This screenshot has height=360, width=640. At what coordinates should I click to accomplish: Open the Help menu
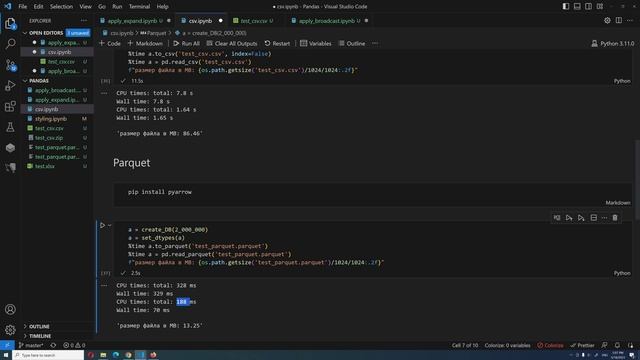(162, 7)
